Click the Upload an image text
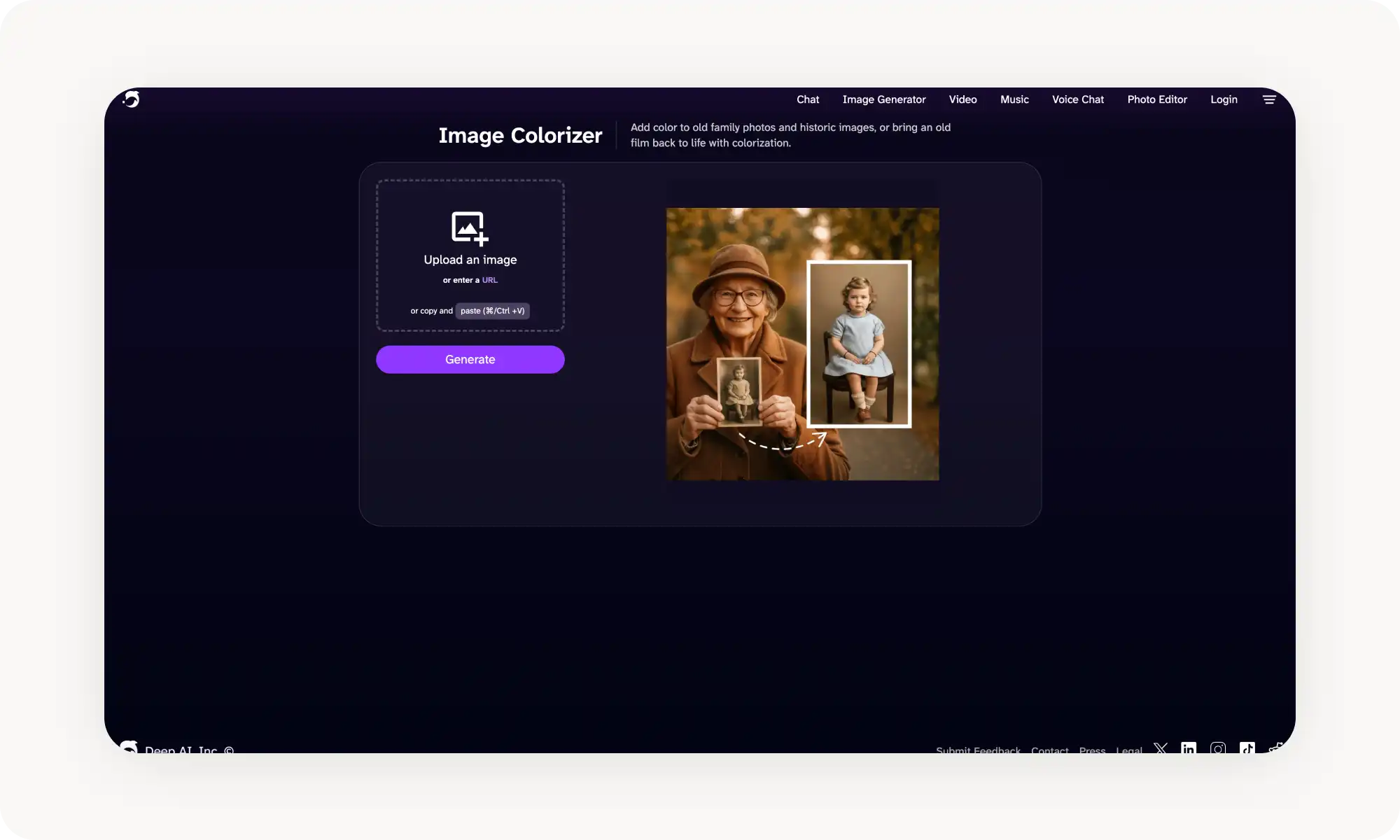Screen dimensions: 1400x840 pyautogui.click(x=470, y=260)
